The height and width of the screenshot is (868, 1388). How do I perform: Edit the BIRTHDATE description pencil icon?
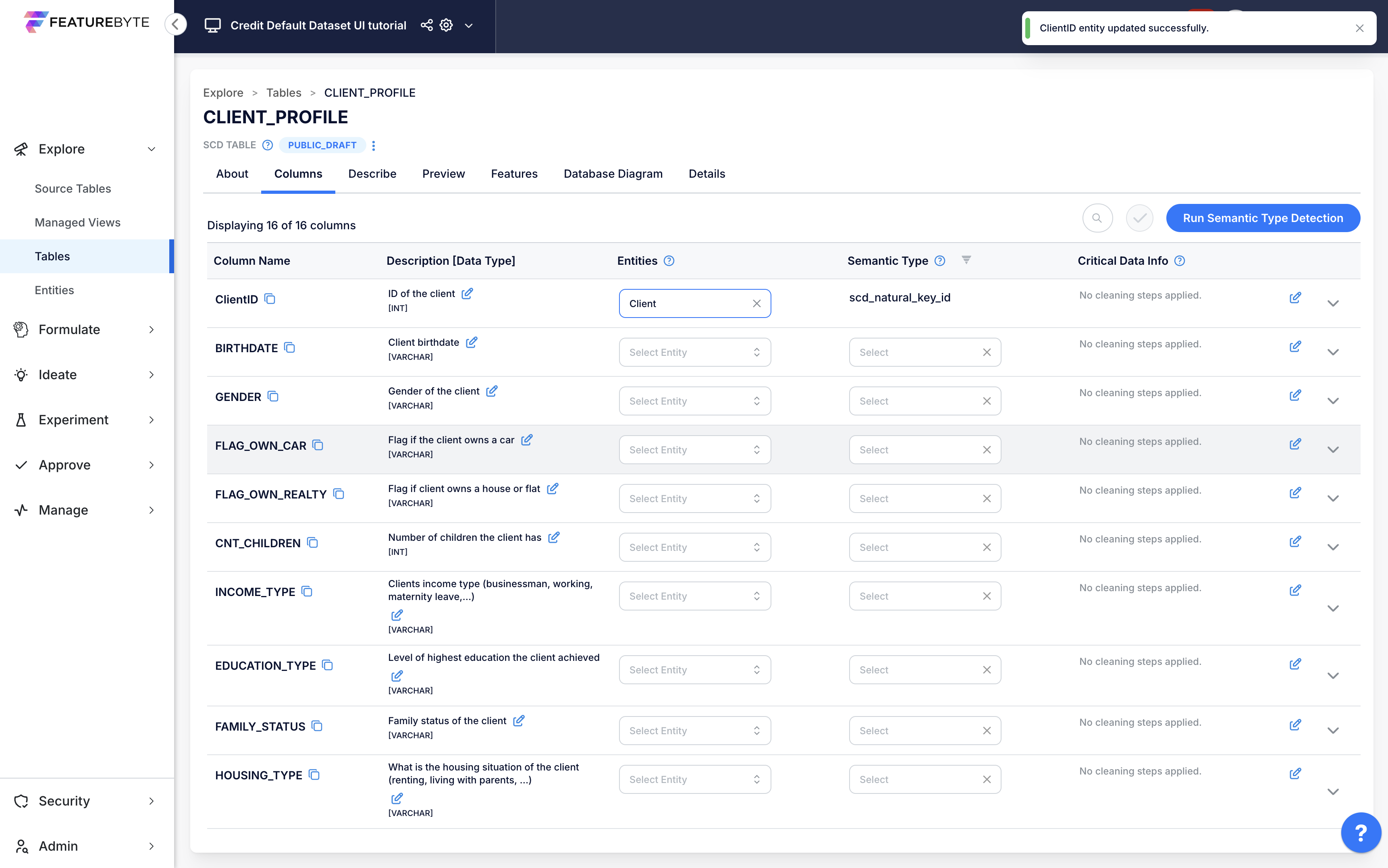[x=471, y=342]
